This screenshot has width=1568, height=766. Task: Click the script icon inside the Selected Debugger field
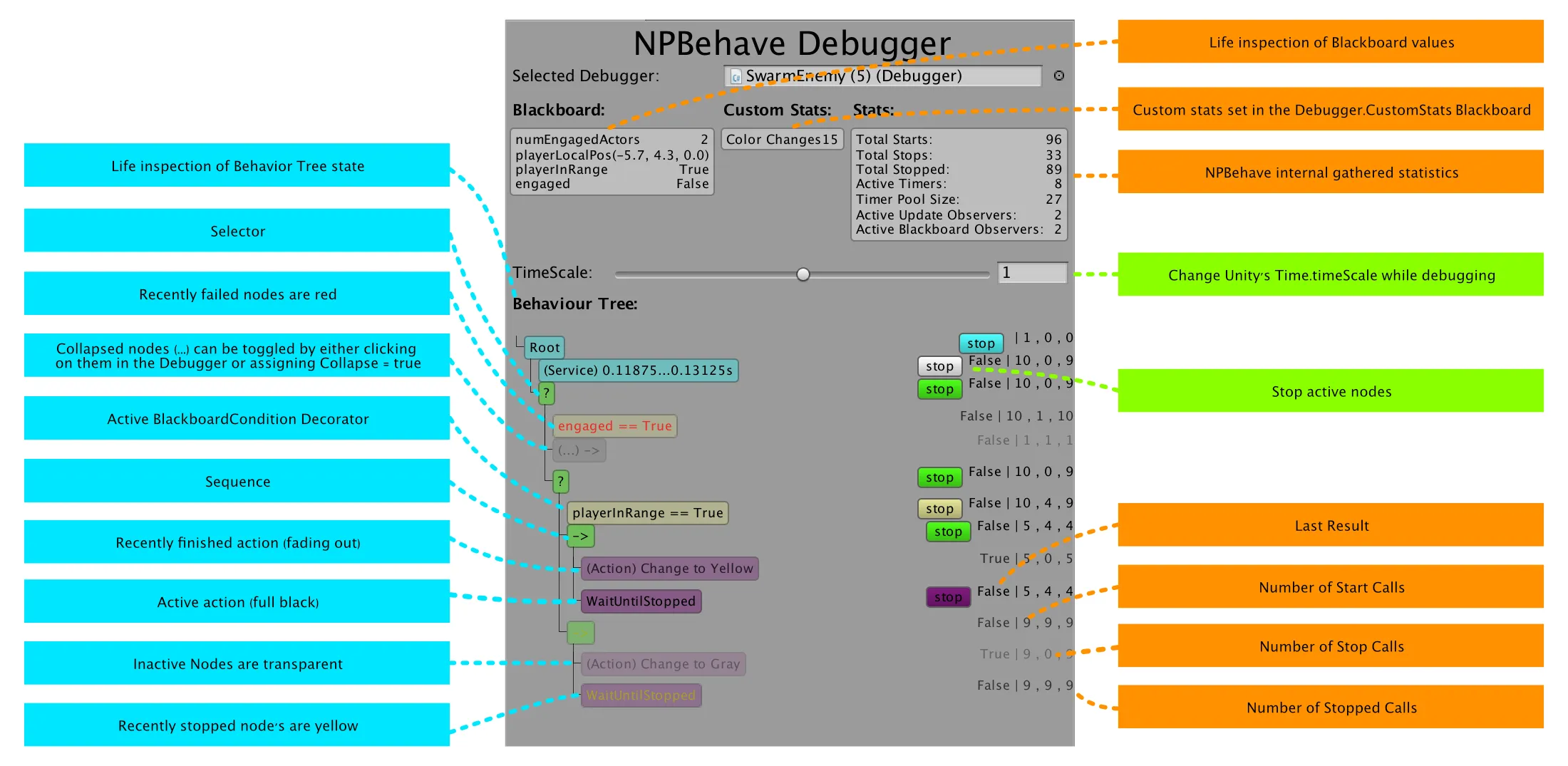click(x=736, y=76)
